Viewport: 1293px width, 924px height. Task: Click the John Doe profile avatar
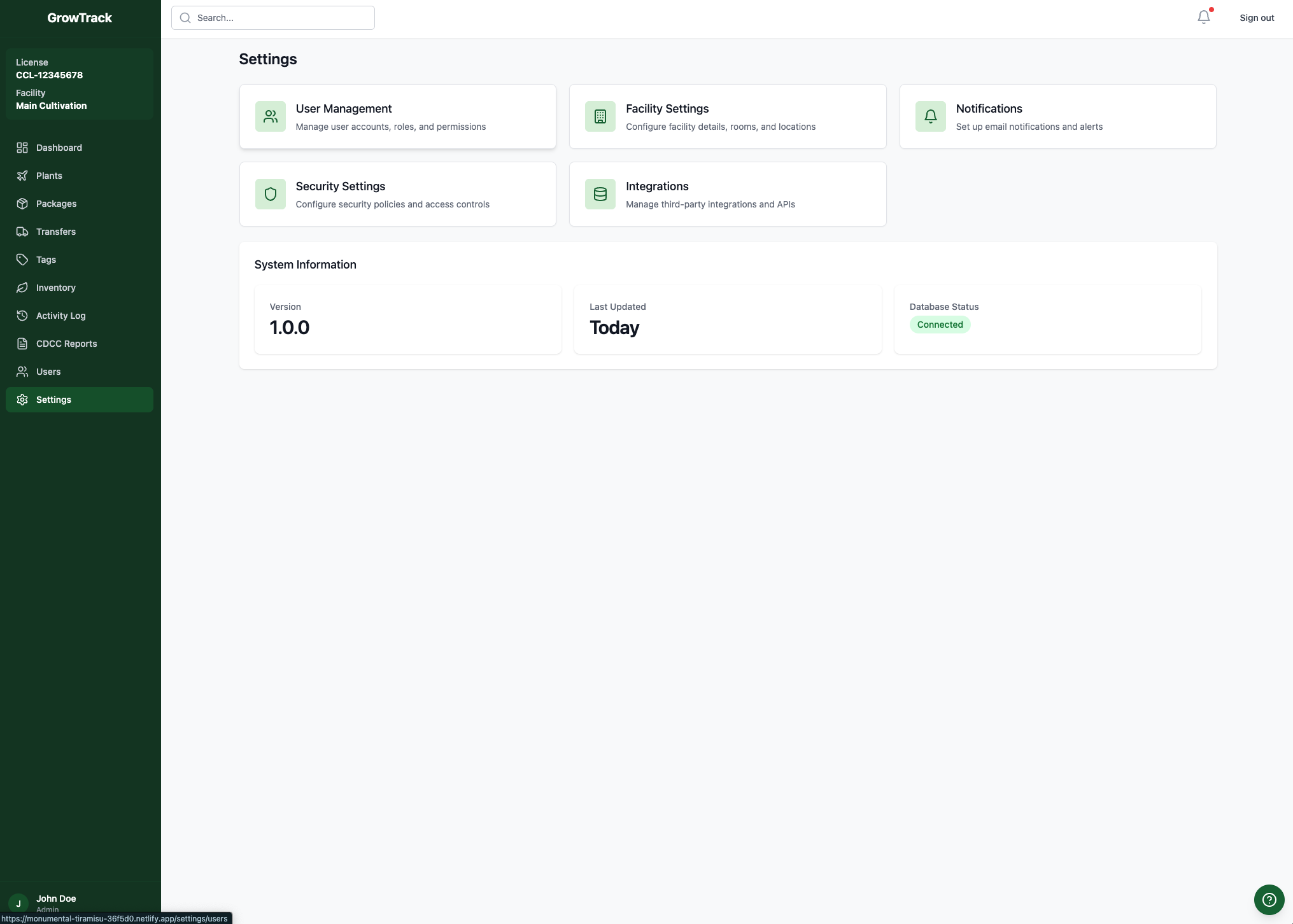[x=18, y=902]
